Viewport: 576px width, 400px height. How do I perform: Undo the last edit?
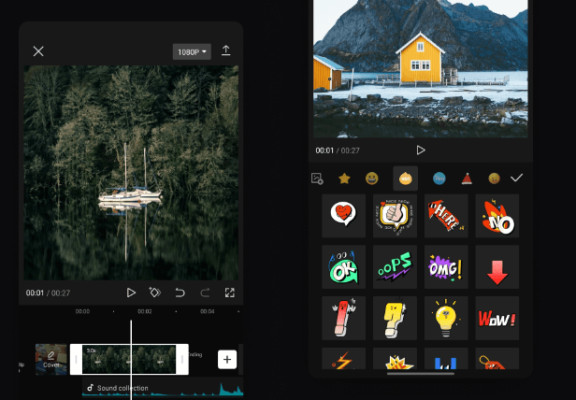(180, 293)
